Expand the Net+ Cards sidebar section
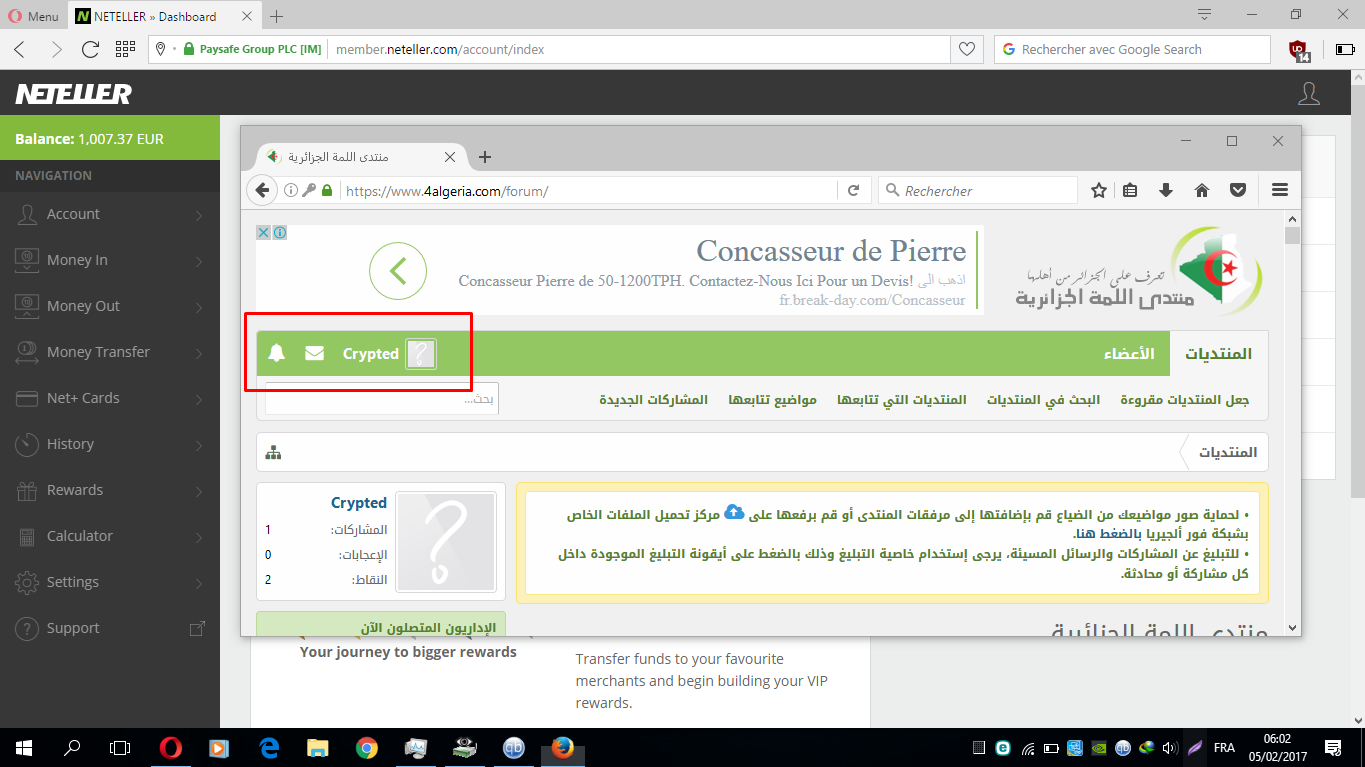This screenshot has width=1365, height=767. click(x=109, y=398)
